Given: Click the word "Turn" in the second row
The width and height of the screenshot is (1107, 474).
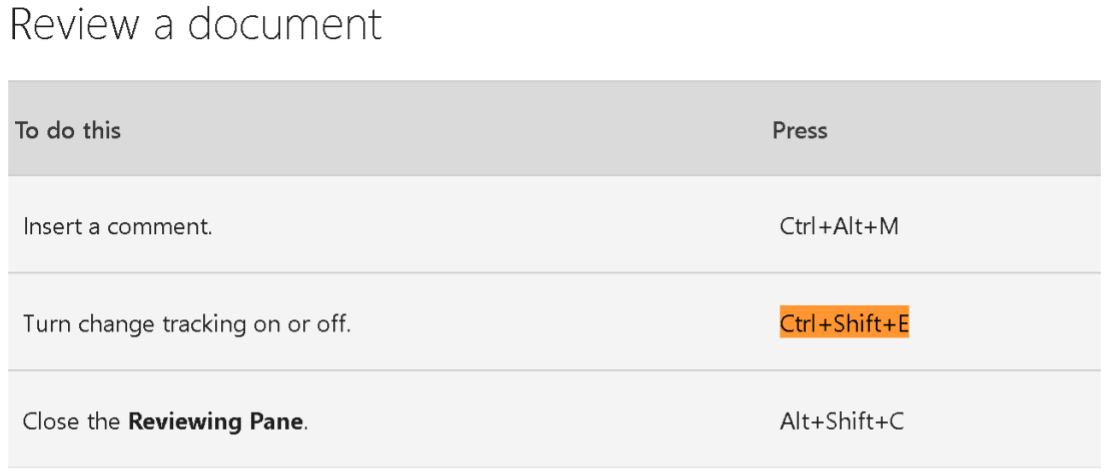Looking at the screenshot, I should pyautogui.click(x=48, y=324).
